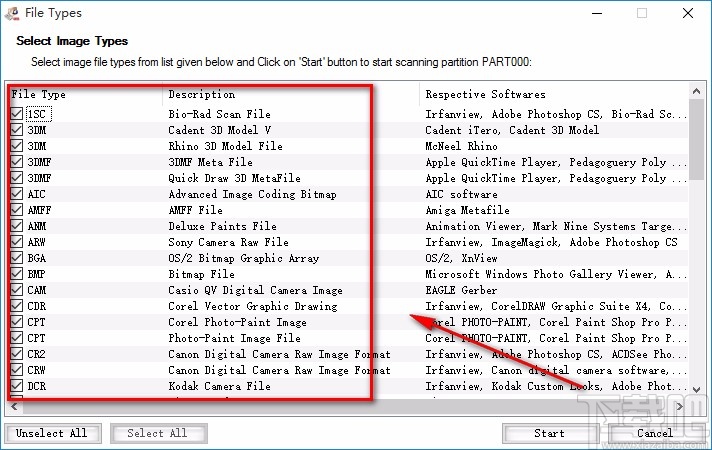Uncheck the BMP file type checkbox
712x450 pixels.
tap(17, 273)
